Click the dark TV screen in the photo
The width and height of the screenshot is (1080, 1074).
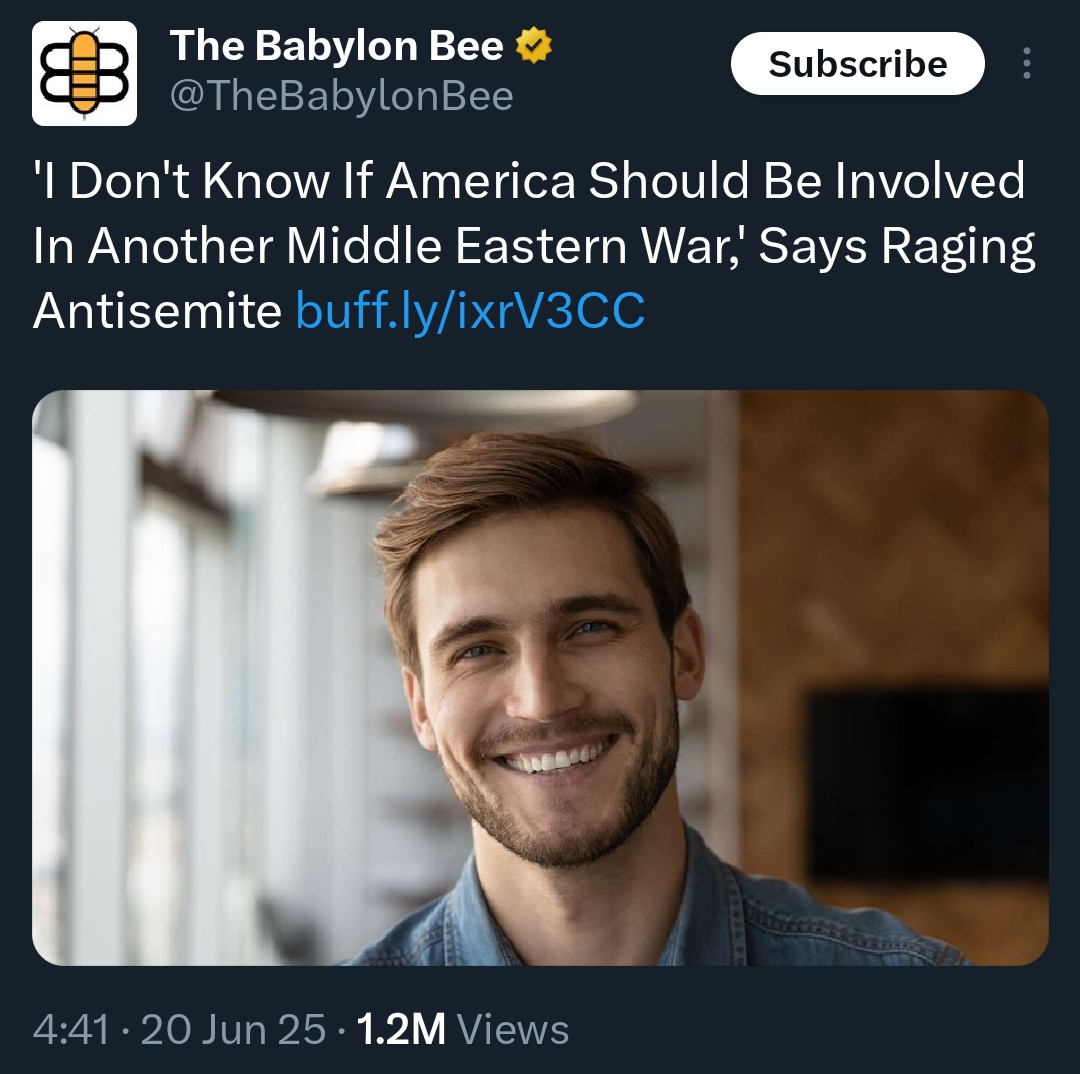[x=928, y=785]
